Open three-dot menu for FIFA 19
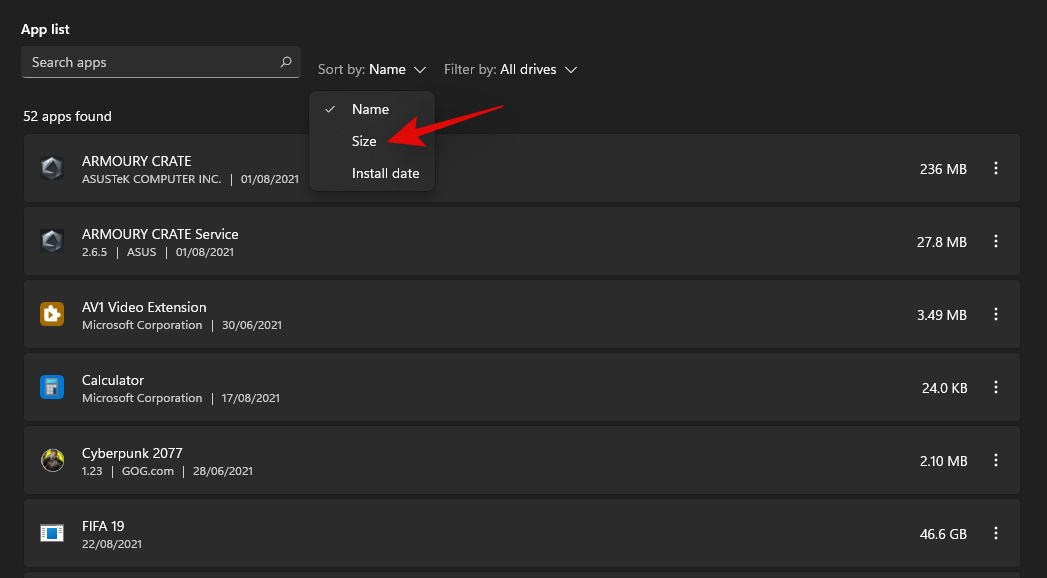 pos(995,533)
